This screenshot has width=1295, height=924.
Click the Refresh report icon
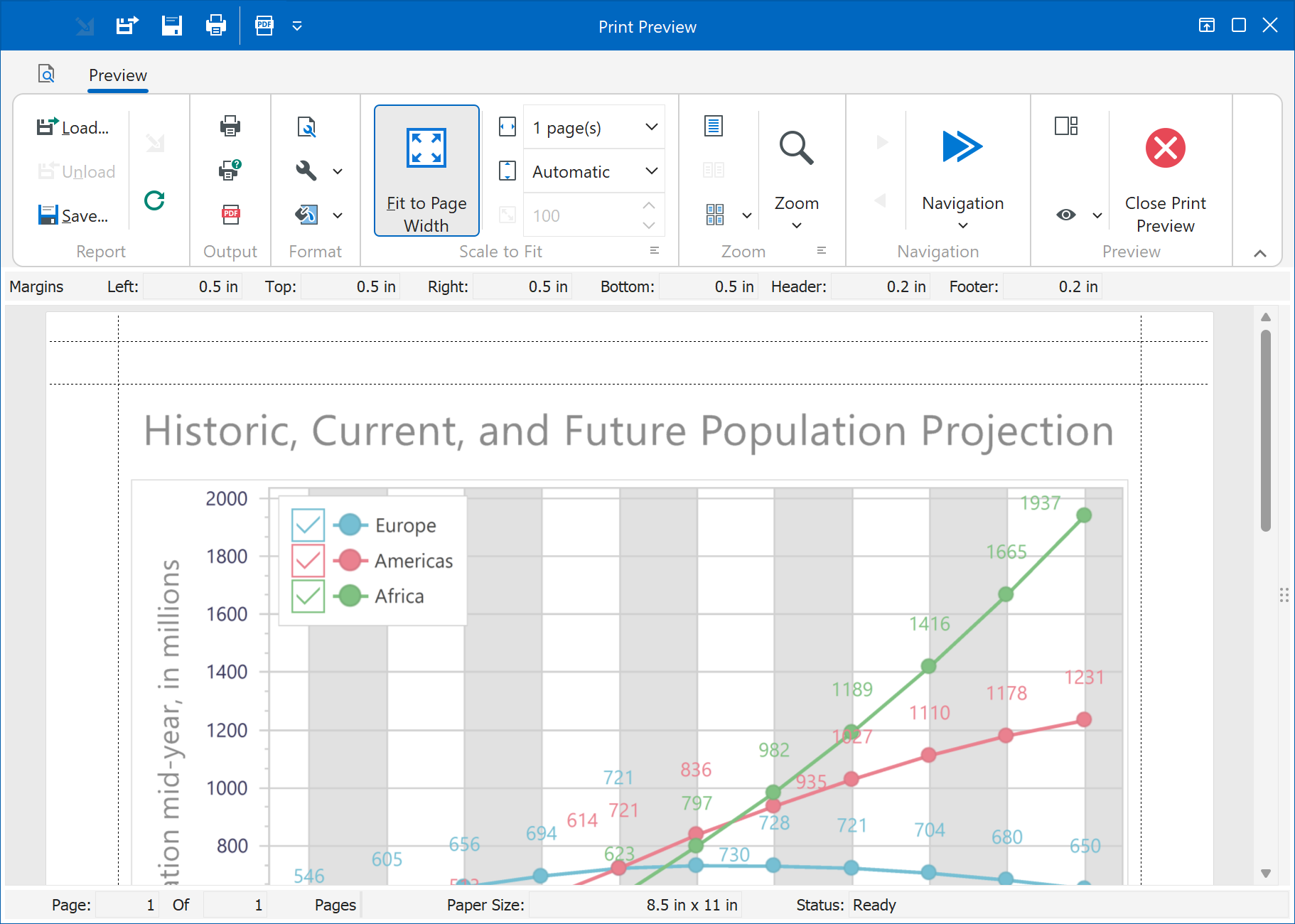tap(154, 201)
